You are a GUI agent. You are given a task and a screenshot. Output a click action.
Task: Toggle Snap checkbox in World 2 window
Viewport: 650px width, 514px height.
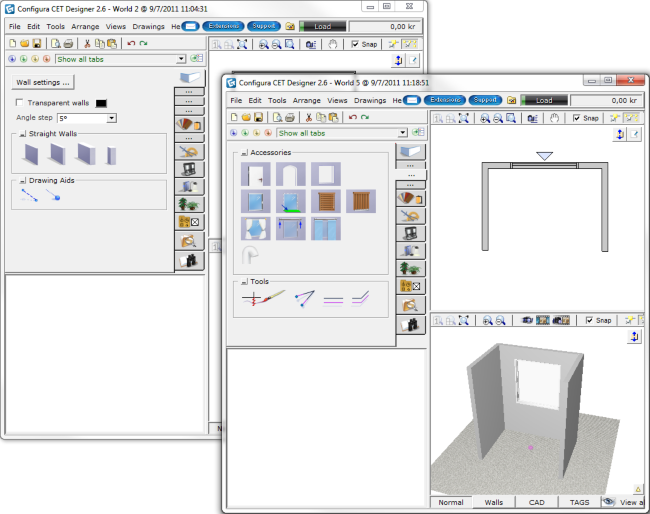click(x=355, y=44)
